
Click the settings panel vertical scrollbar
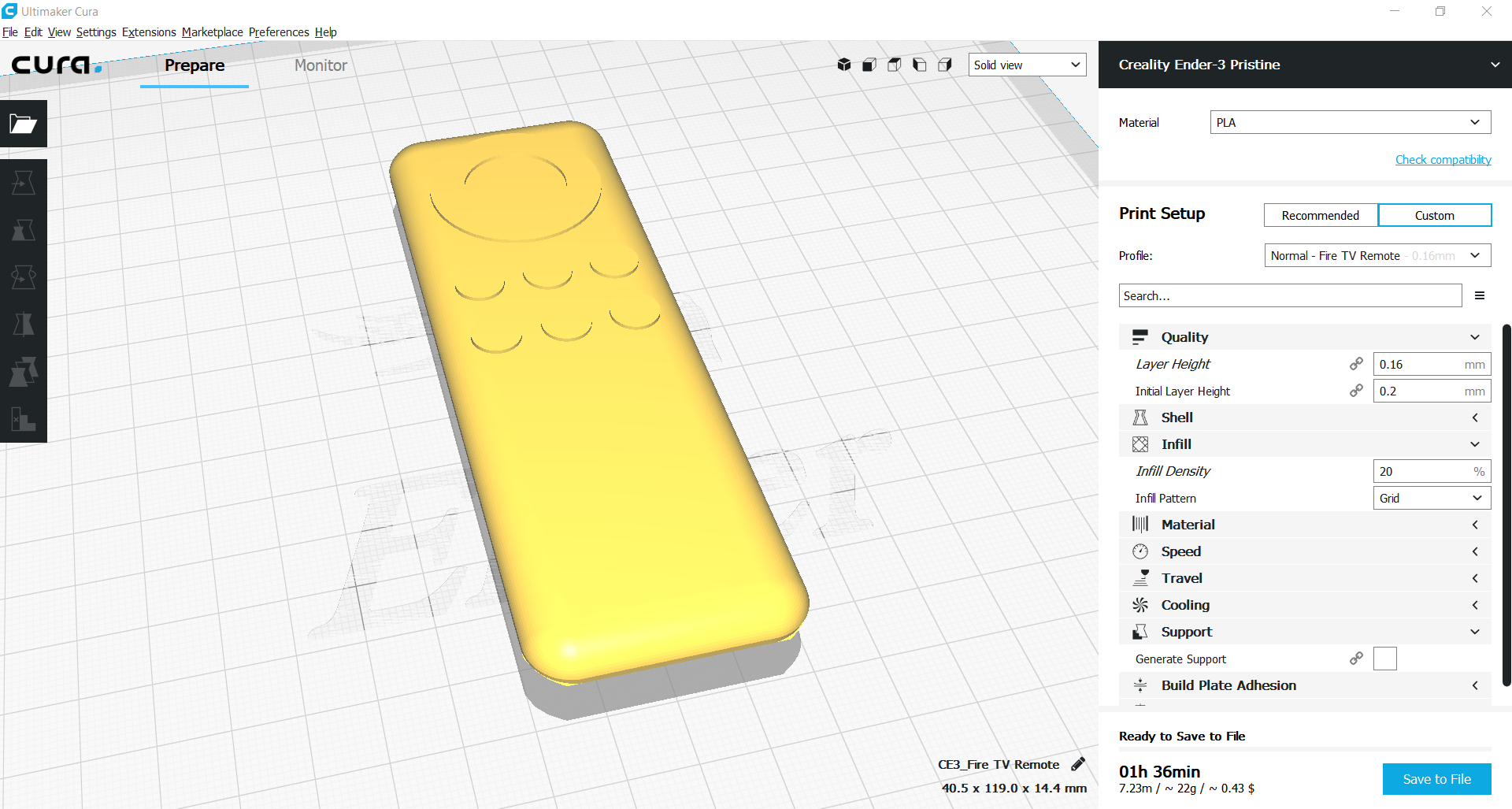pos(1507,504)
